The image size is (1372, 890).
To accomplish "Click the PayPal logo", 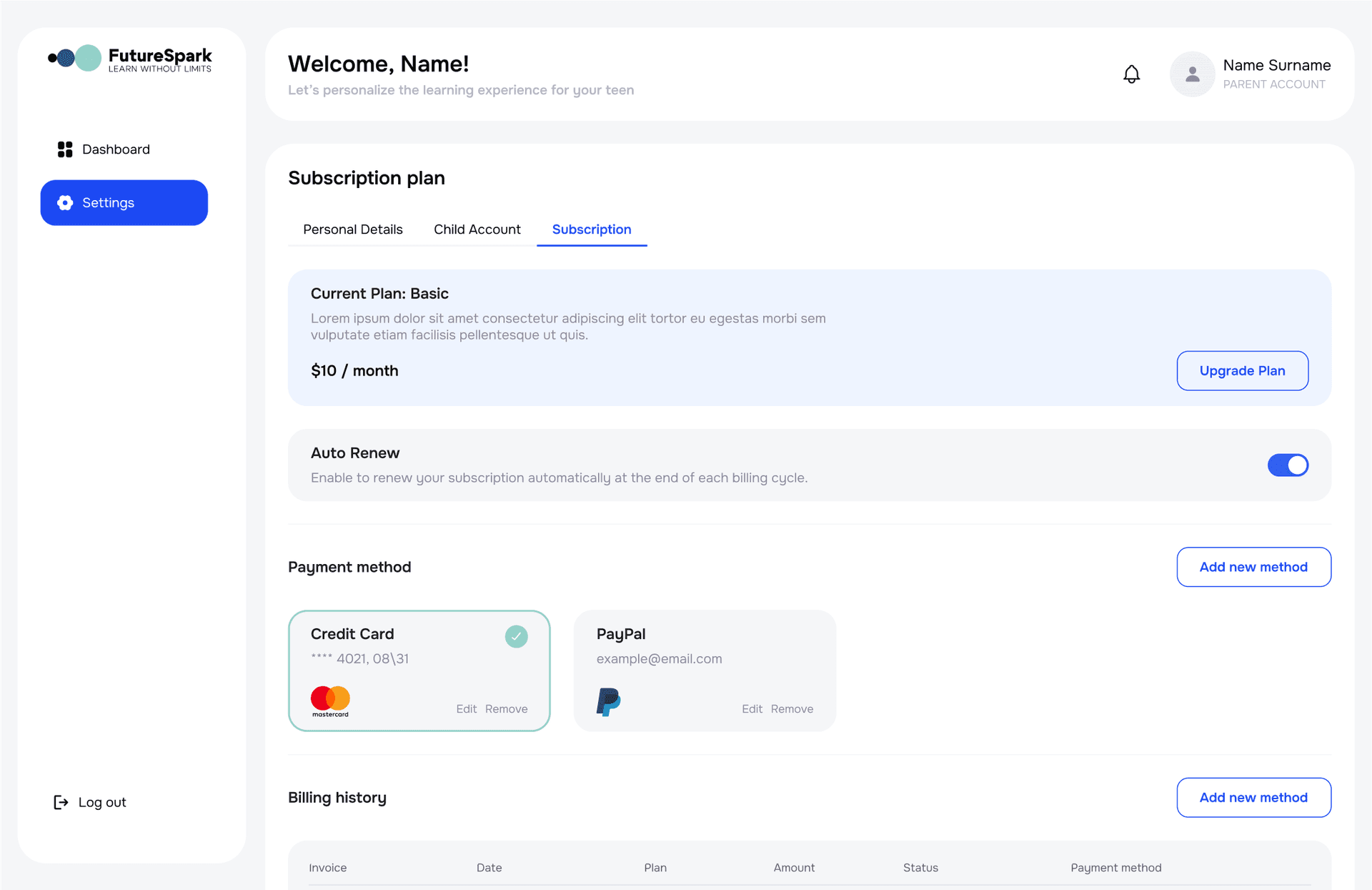I will [x=607, y=702].
